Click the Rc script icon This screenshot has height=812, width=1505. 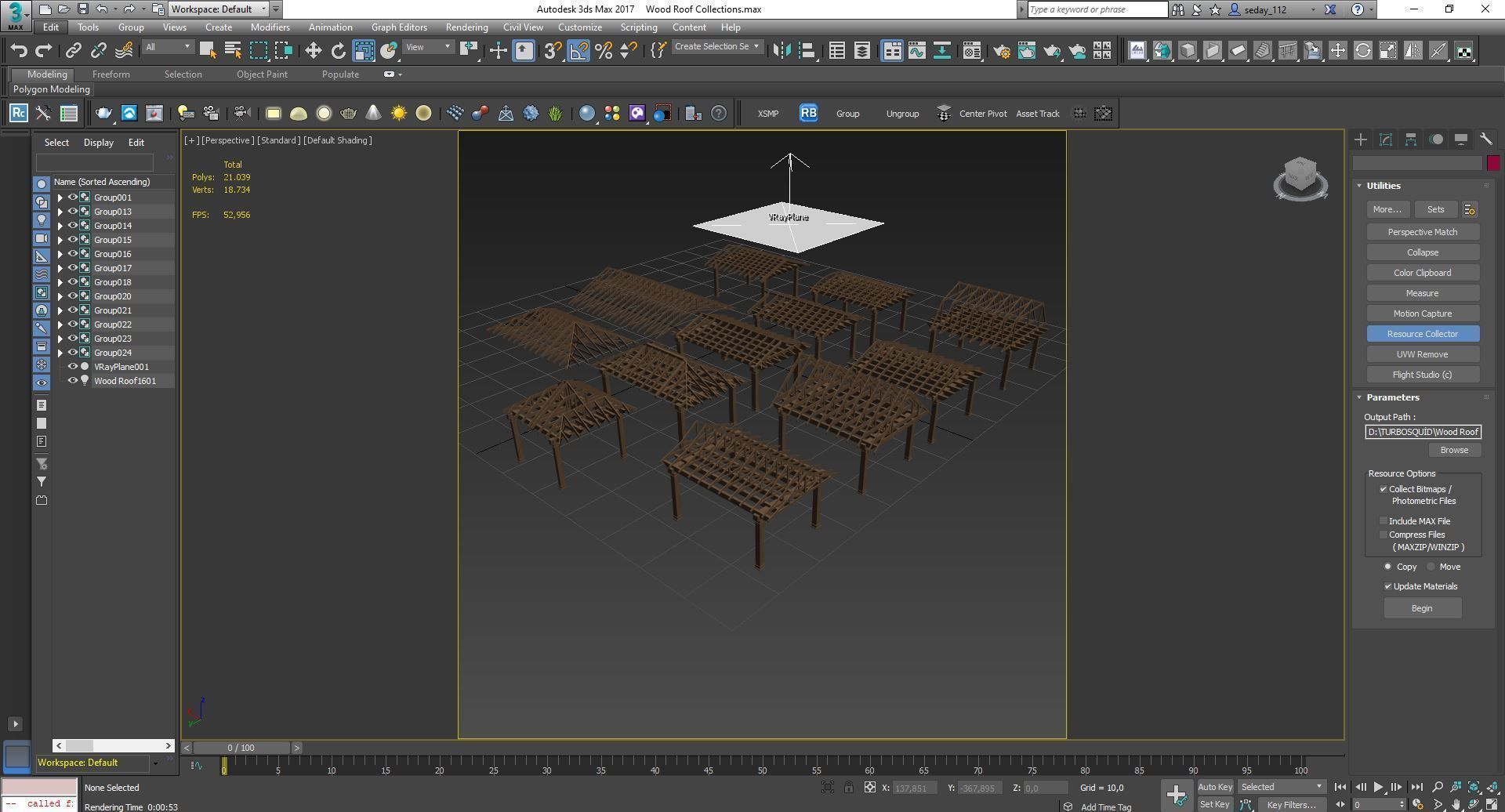pyautogui.click(x=18, y=114)
